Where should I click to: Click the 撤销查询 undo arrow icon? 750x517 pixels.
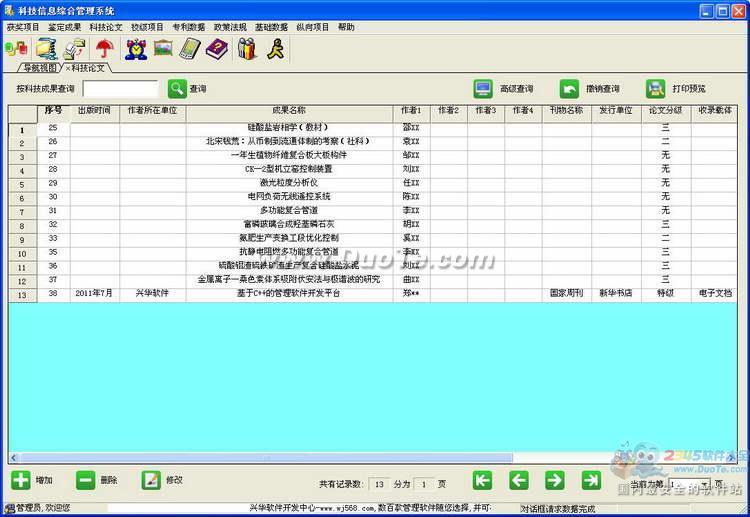tap(569, 88)
